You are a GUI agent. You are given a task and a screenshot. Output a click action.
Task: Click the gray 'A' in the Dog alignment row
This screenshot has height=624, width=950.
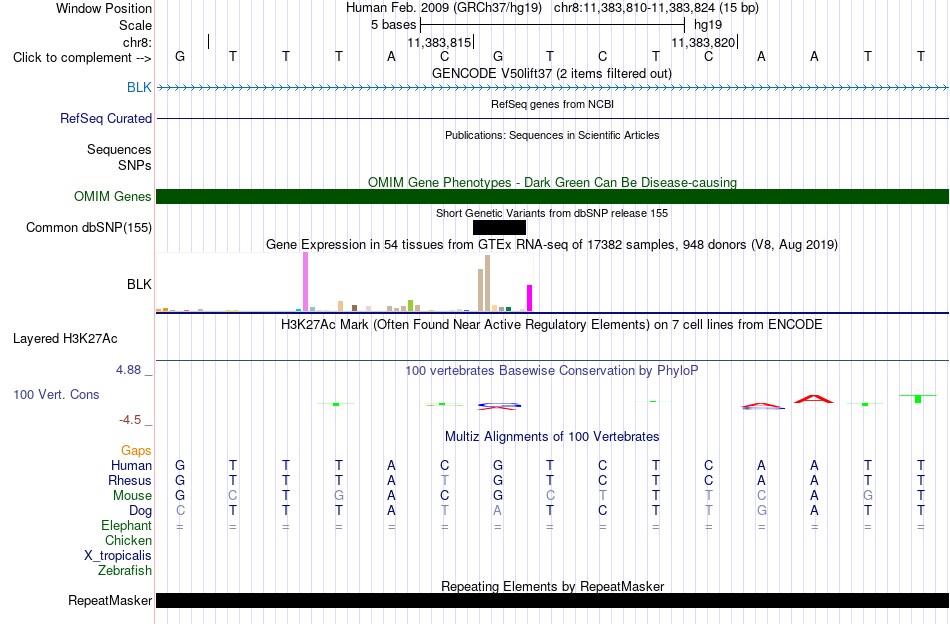pos(497,511)
